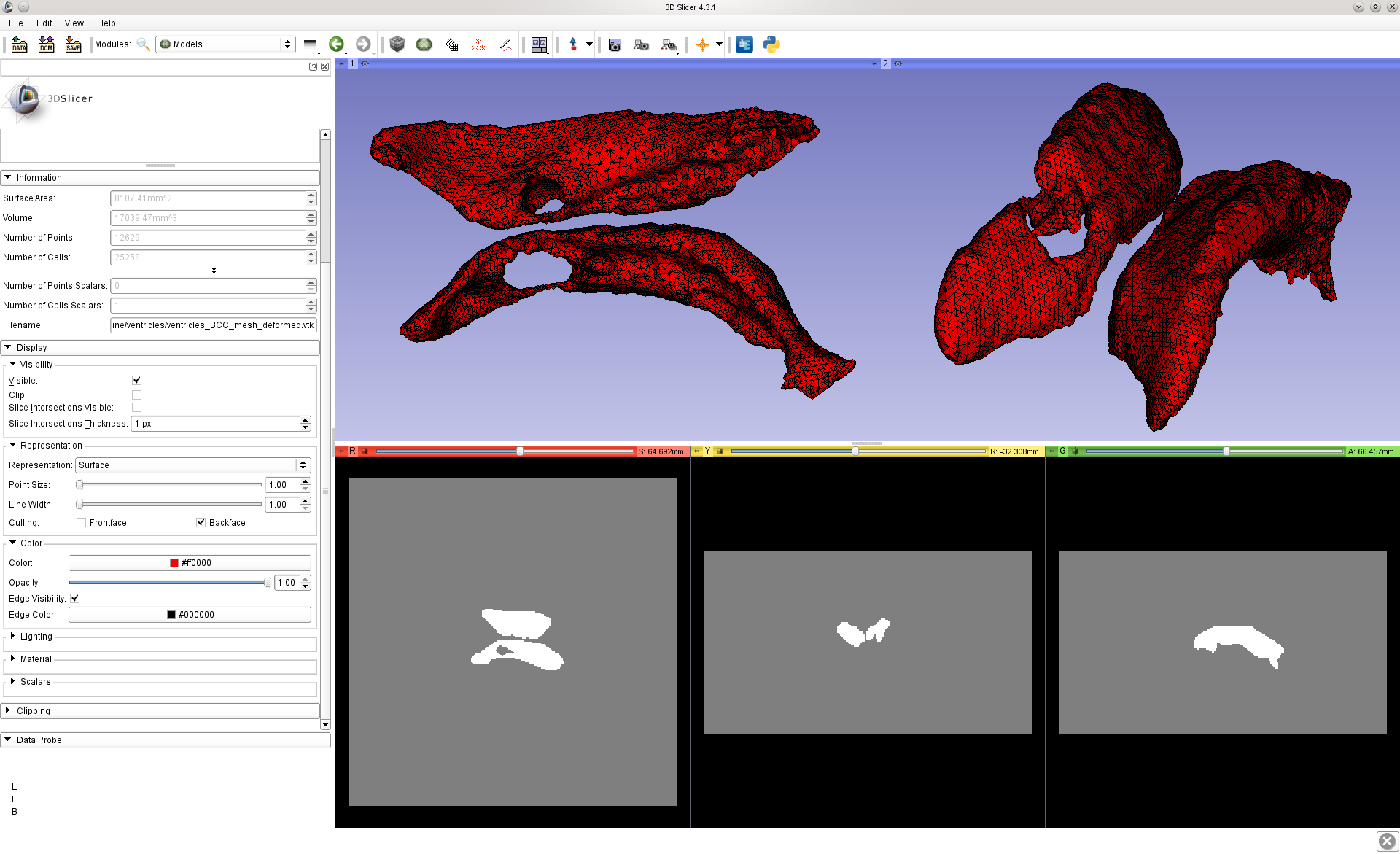Enable Slice Intersections Visible checkbox
The height and width of the screenshot is (854, 1400).
click(136, 408)
